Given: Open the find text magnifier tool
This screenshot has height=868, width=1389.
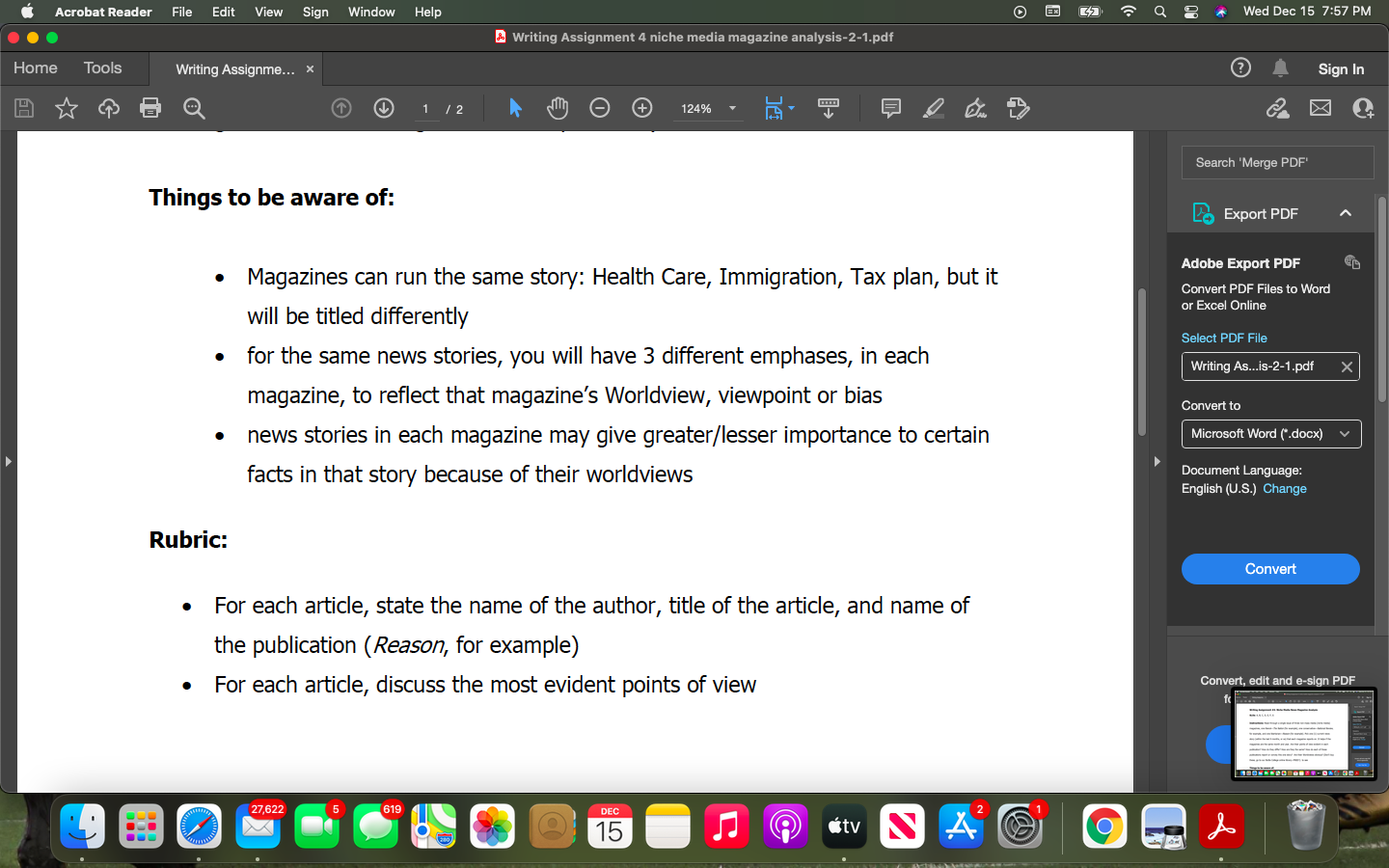Looking at the screenshot, I should click(194, 108).
